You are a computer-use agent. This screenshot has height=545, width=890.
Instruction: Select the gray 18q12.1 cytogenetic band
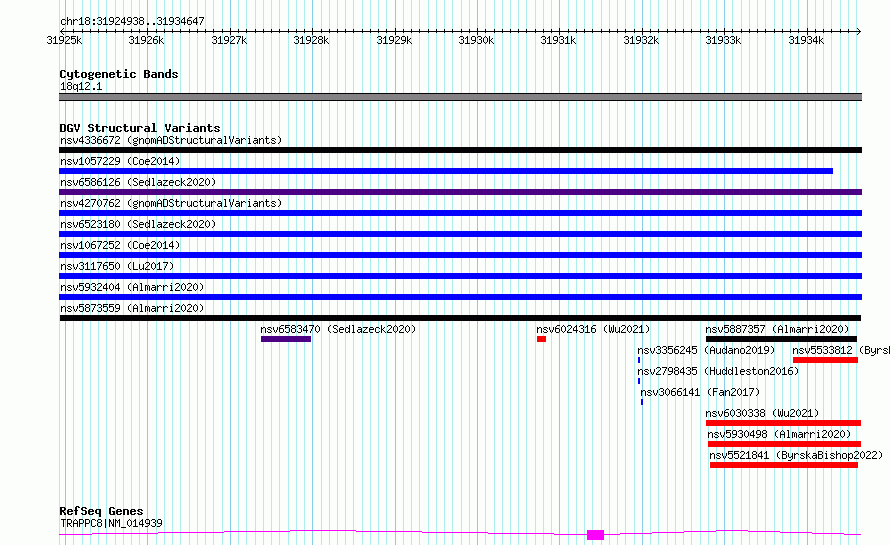[460, 97]
